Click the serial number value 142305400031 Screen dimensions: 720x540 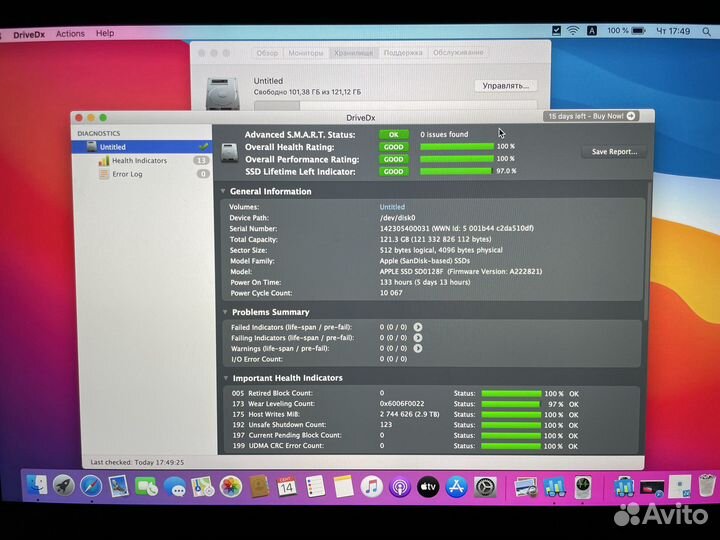tap(404, 228)
